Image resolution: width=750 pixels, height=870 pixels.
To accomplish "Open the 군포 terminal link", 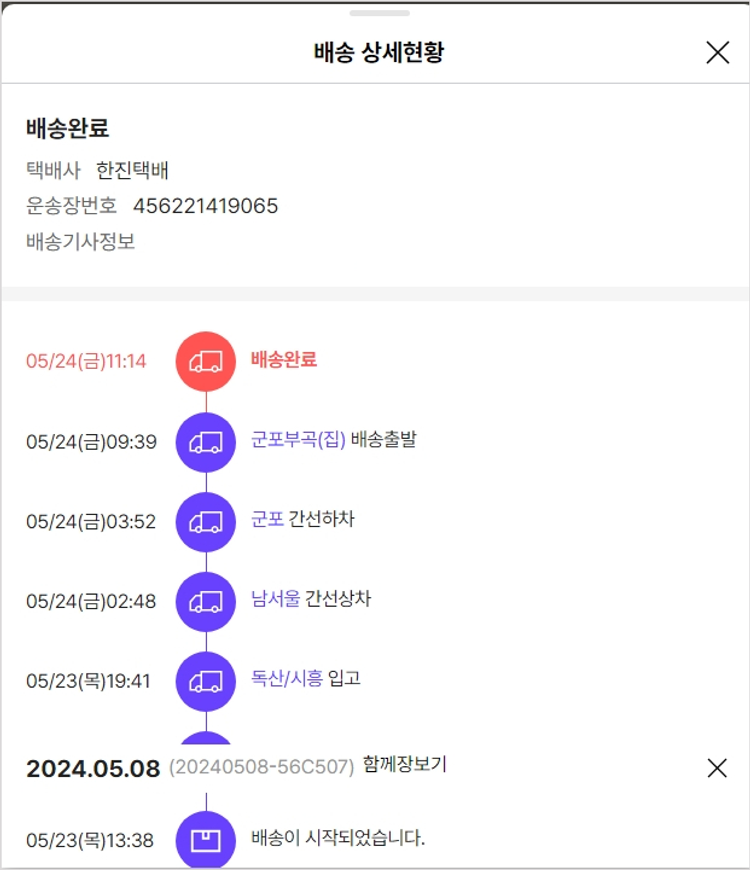I will pos(267,520).
